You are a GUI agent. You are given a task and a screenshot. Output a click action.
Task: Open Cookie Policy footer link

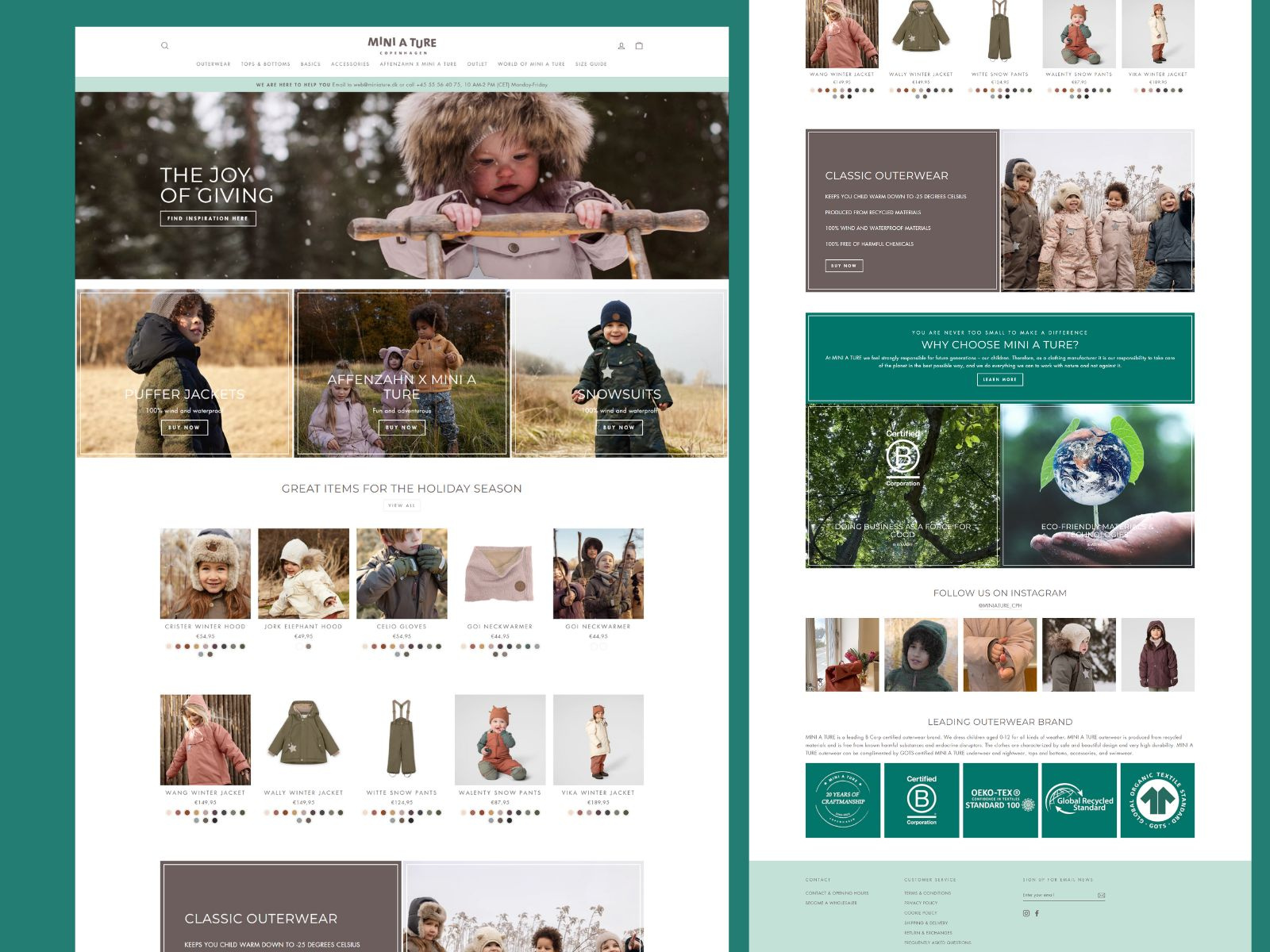[921, 913]
